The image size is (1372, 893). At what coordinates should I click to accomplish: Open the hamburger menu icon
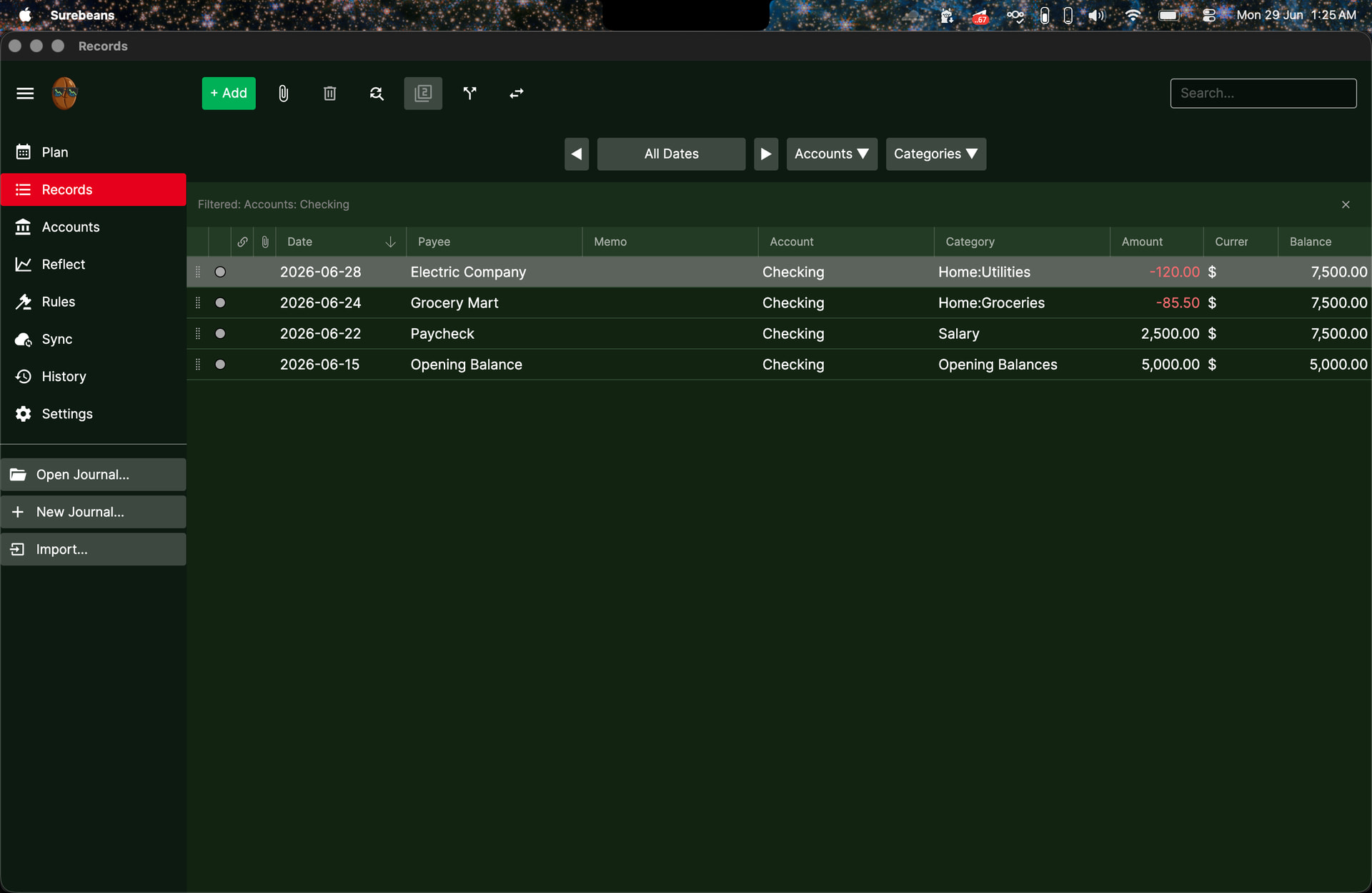point(25,94)
